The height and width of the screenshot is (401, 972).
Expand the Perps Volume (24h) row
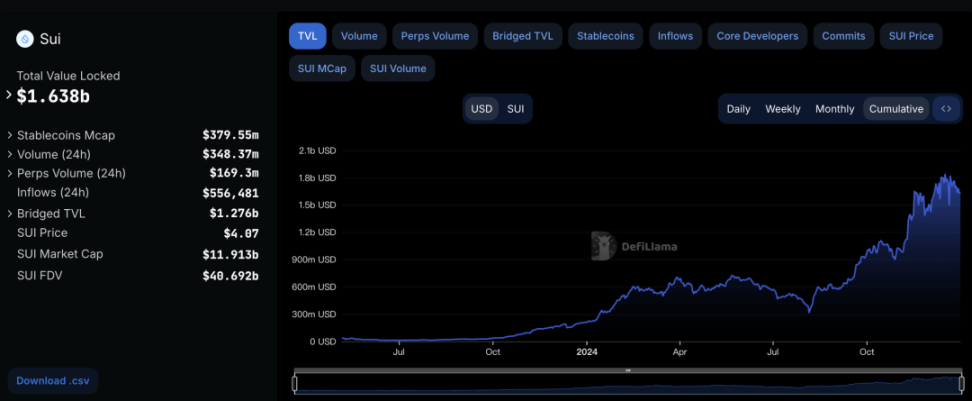coord(10,174)
